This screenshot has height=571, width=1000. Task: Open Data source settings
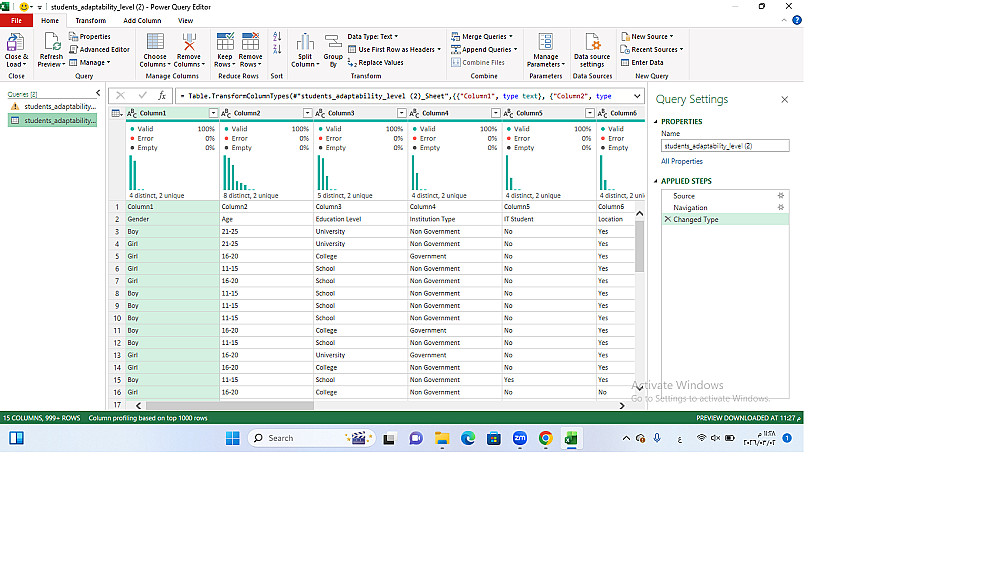(x=592, y=44)
